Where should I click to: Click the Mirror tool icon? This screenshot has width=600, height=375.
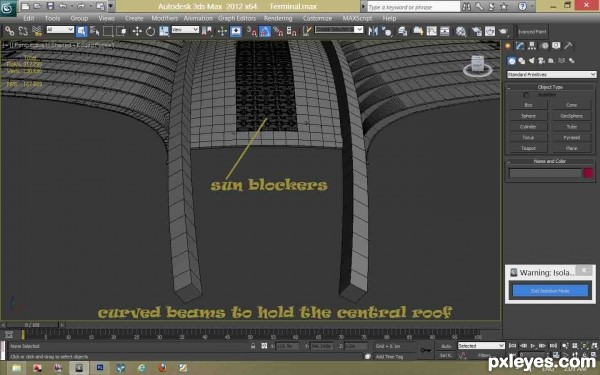coord(373,31)
